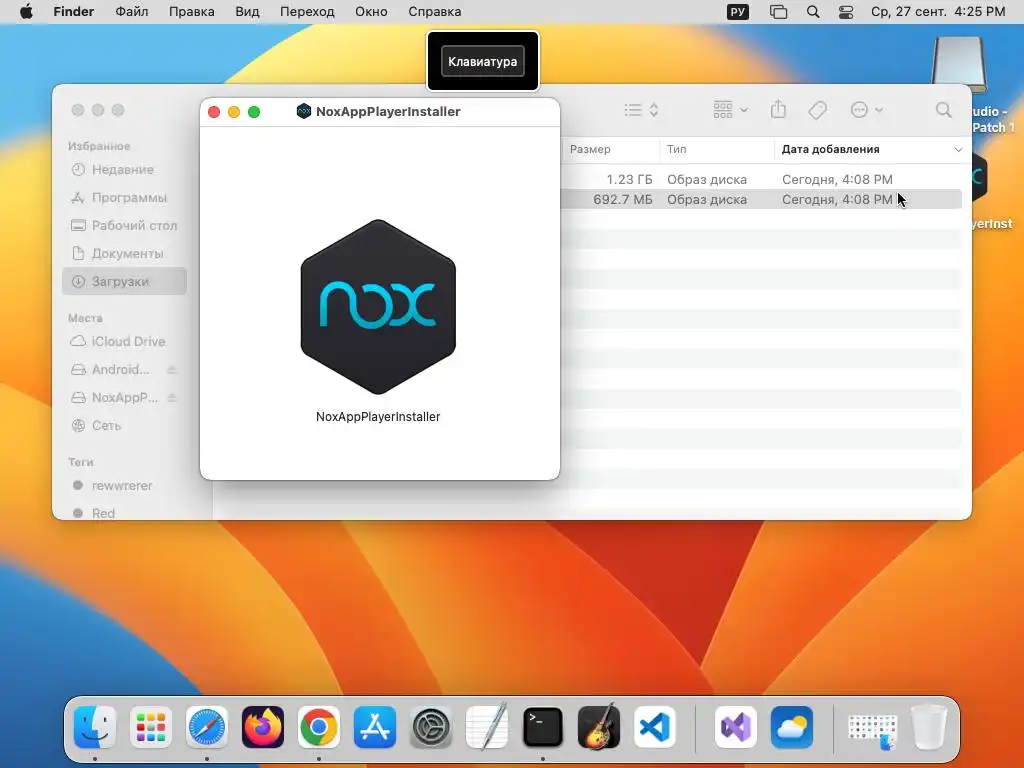Sort by Размер column header

[x=590, y=149]
